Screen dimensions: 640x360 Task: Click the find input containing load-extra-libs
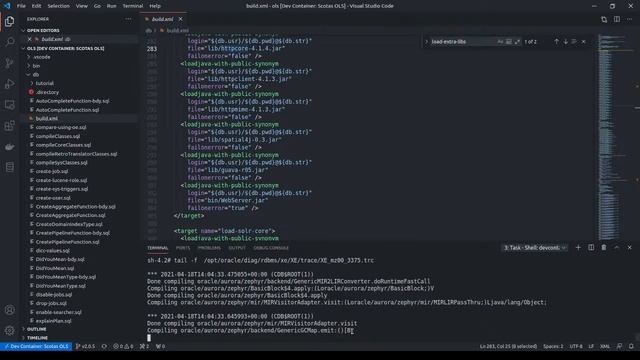pyautogui.click(x=463, y=42)
